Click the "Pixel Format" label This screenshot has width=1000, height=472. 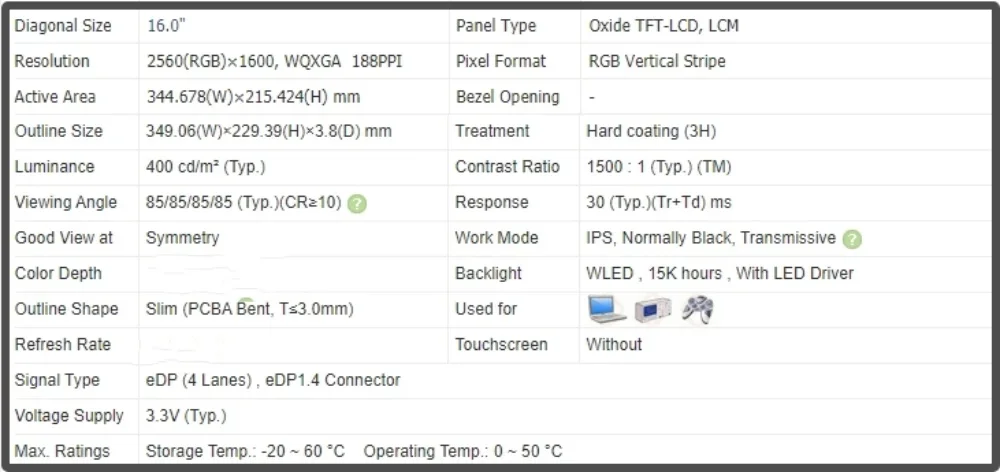point(501,61)
